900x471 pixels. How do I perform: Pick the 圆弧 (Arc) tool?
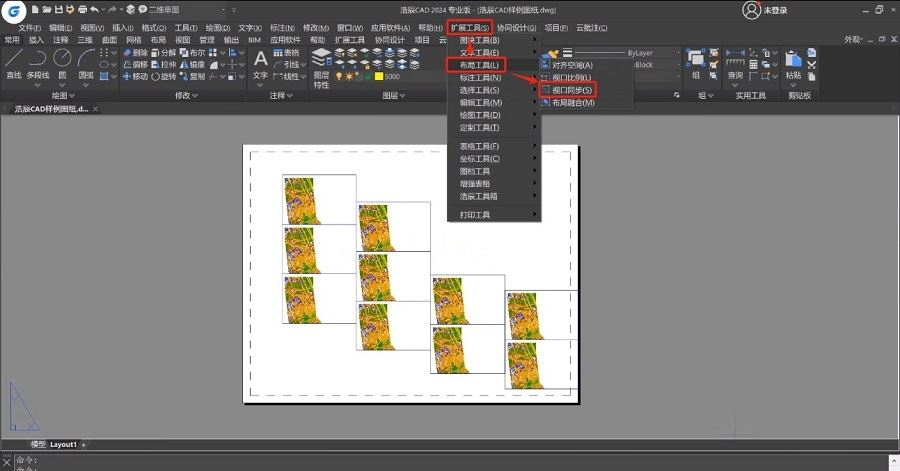point(86,63)
